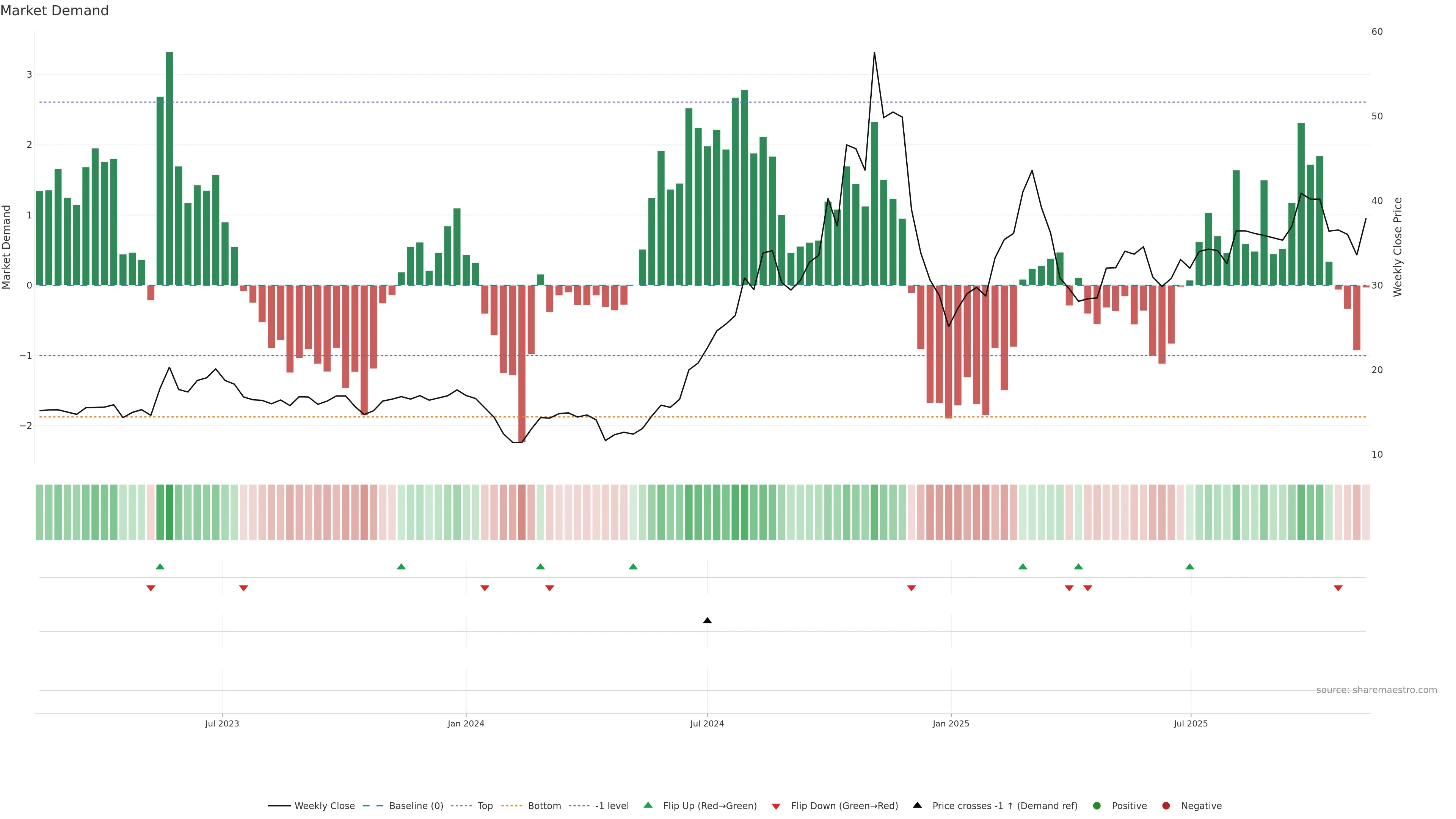
Task: Click the leftmost red Flip Down triangle marker
Action: [151, 588]
